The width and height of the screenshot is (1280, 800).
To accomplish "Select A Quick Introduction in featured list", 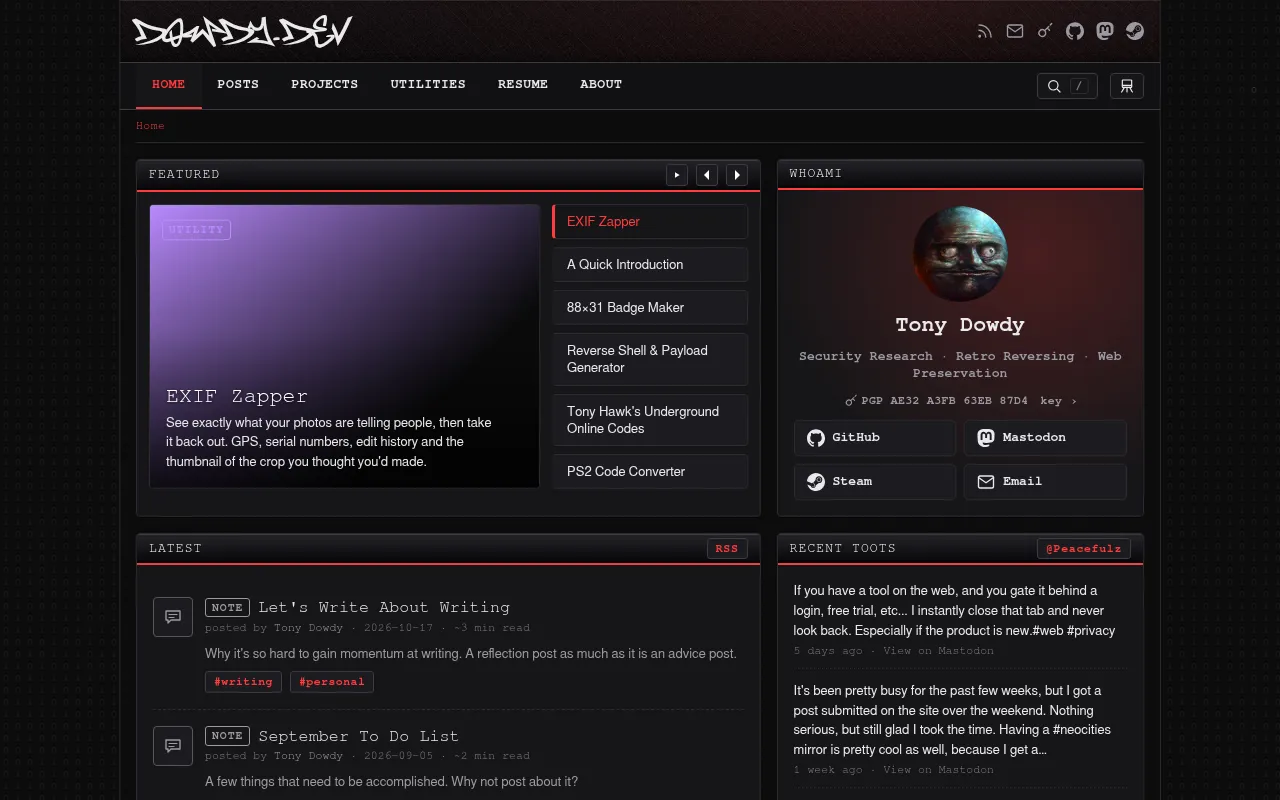I will tap(650, 265).
